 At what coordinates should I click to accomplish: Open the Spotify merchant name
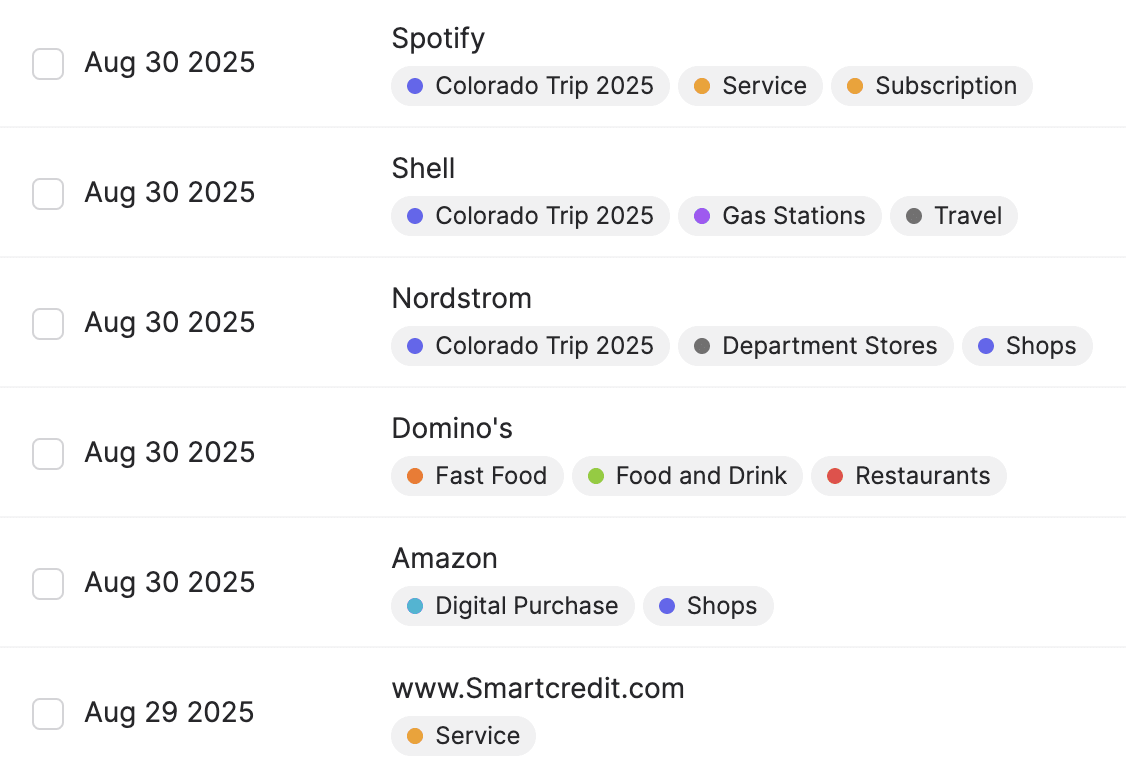(x=438, y=38)
